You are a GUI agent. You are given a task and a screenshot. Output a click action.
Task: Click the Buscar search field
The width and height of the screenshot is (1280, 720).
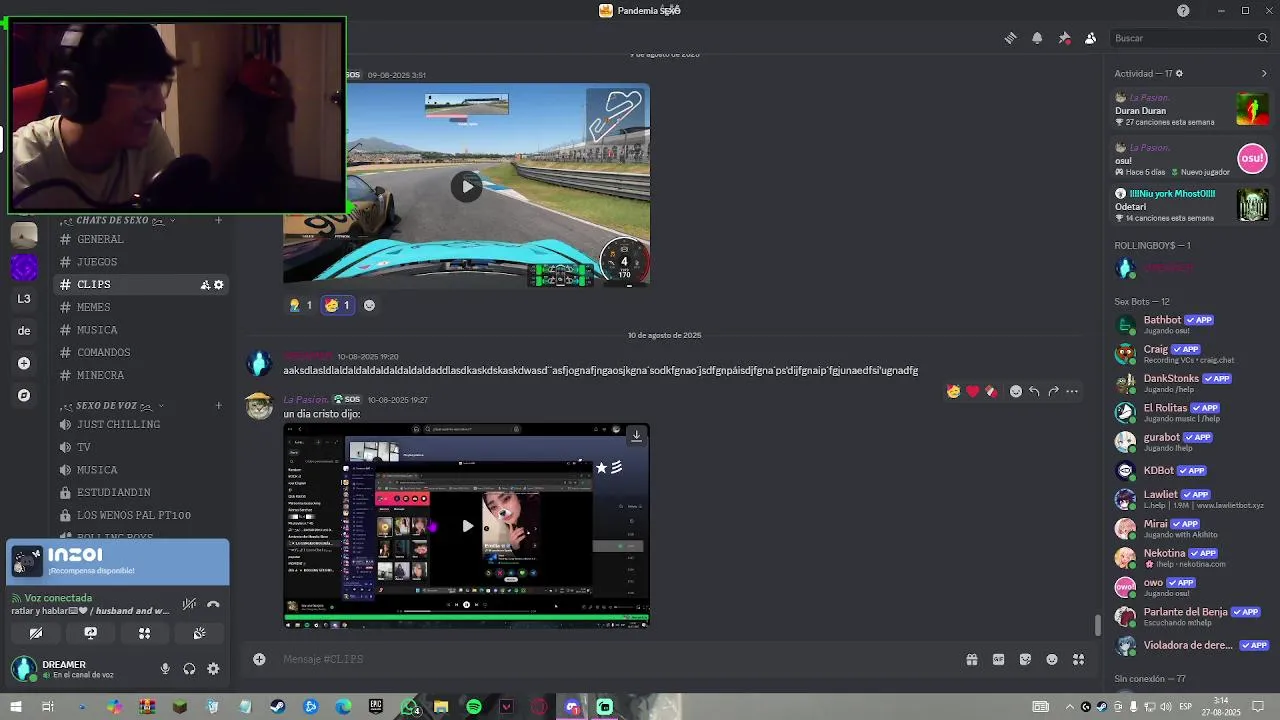(x=1190, y=38)
